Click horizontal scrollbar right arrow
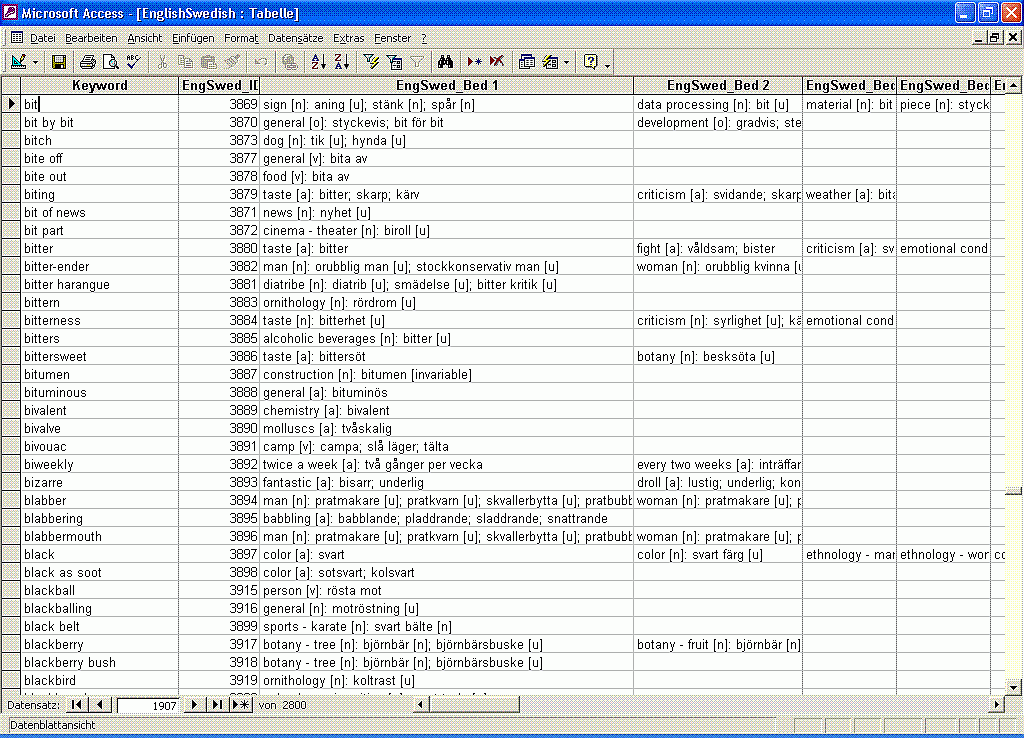1024x738 pixels. (x=997, y=705)
